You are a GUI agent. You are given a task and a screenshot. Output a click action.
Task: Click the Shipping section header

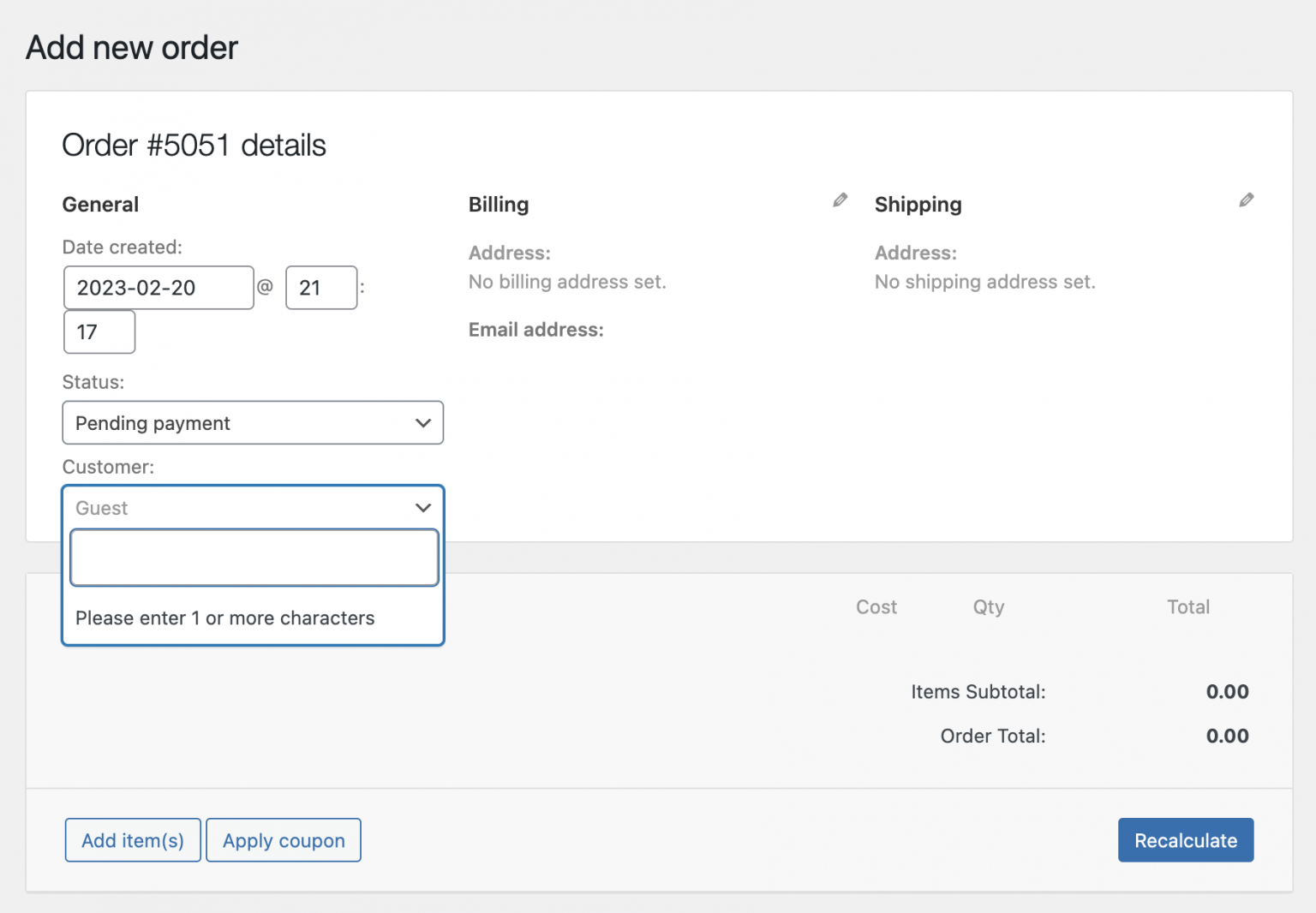(918, 204)
